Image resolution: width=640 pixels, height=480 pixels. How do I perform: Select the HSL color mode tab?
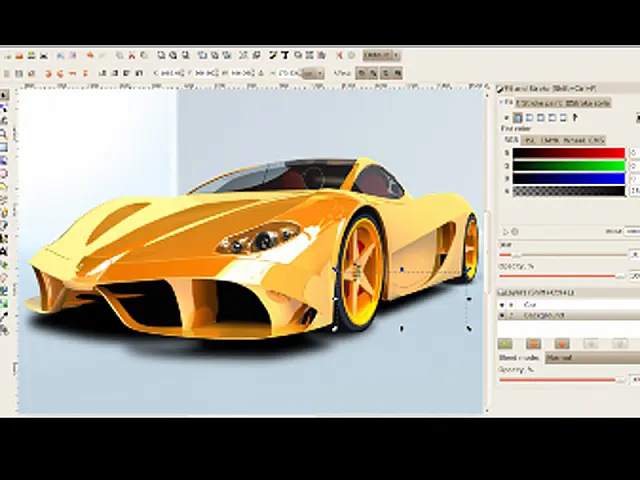pos(529,140)
